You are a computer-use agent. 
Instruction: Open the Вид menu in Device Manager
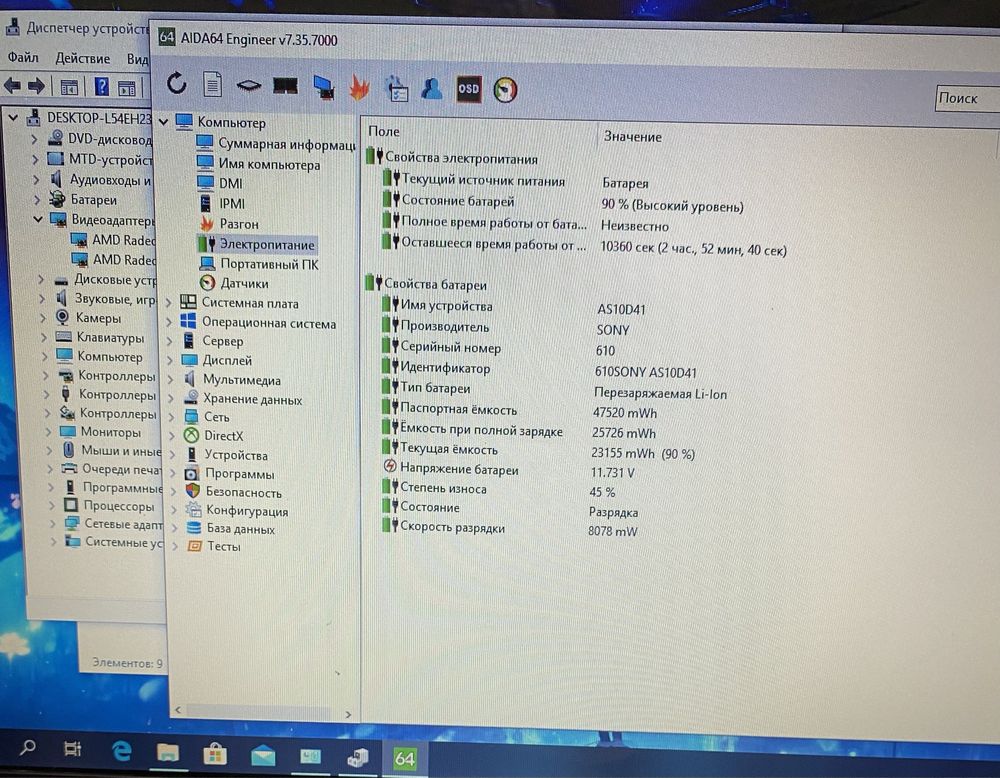(137, 59)
